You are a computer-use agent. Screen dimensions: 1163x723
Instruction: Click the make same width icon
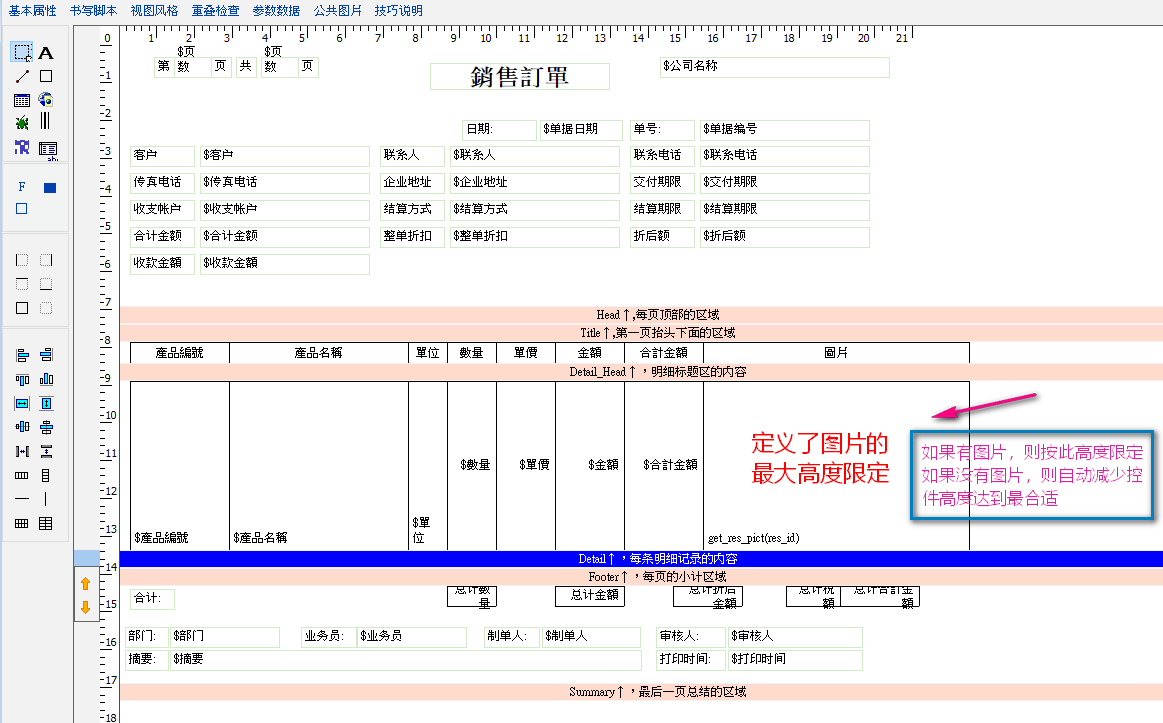point(22,403)
